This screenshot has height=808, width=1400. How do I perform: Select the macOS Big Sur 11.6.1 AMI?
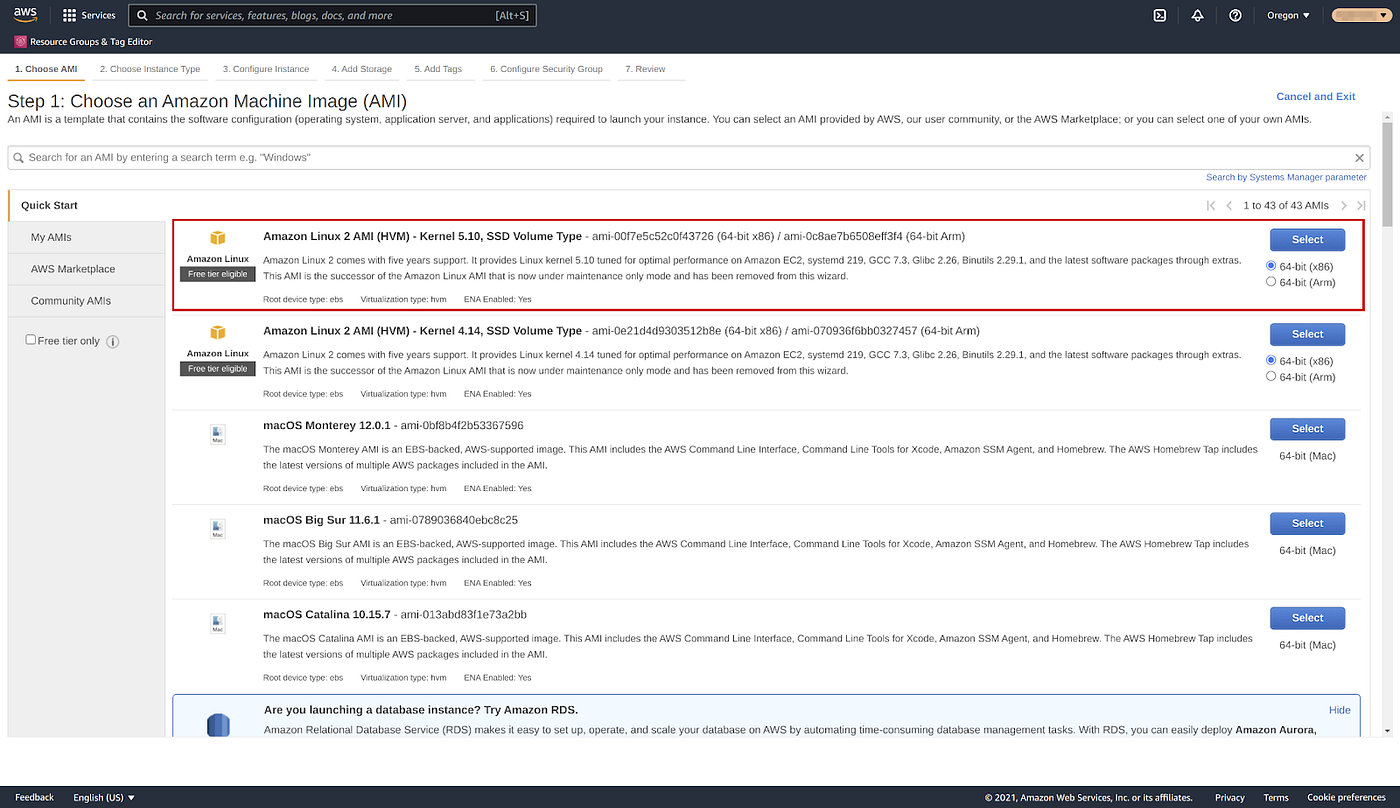click(x=1307, y=523)
